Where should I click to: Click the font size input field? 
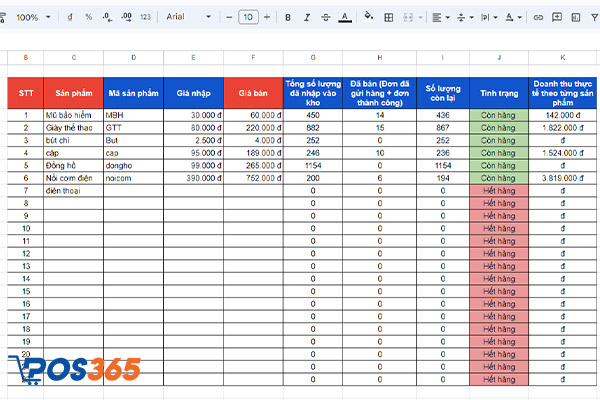pyautogui.click(x=248, y=17)
